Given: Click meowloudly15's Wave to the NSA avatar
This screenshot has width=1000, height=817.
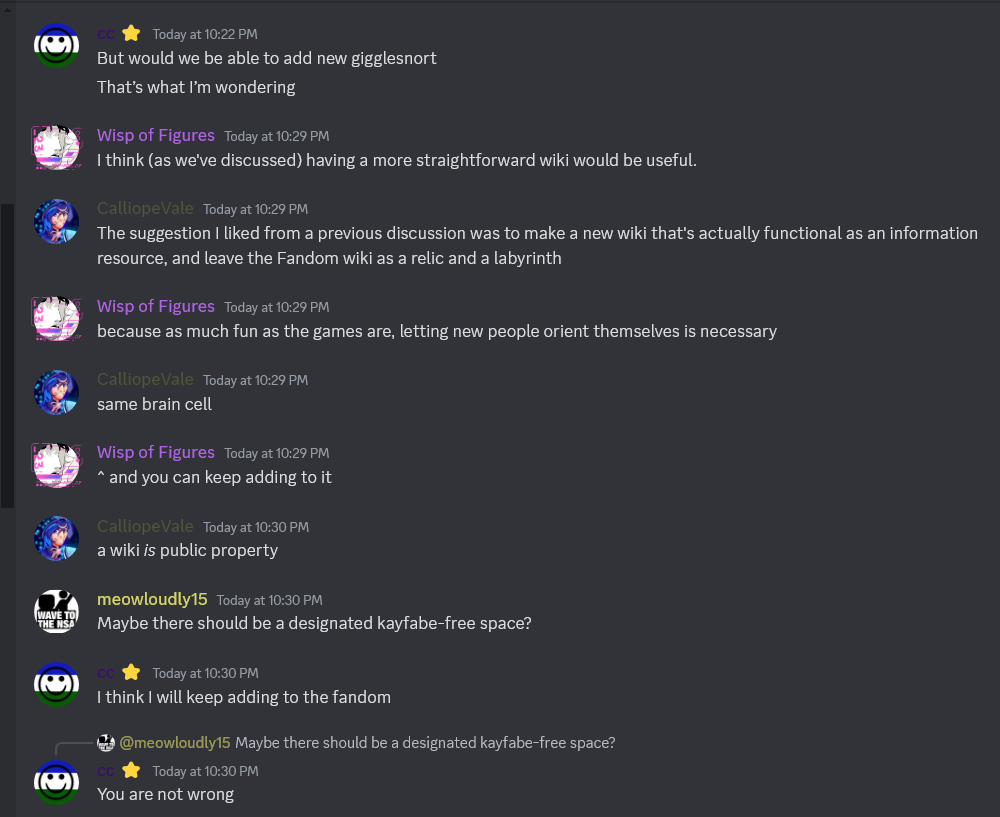Looking at the screenshot, I should [57, 611].
